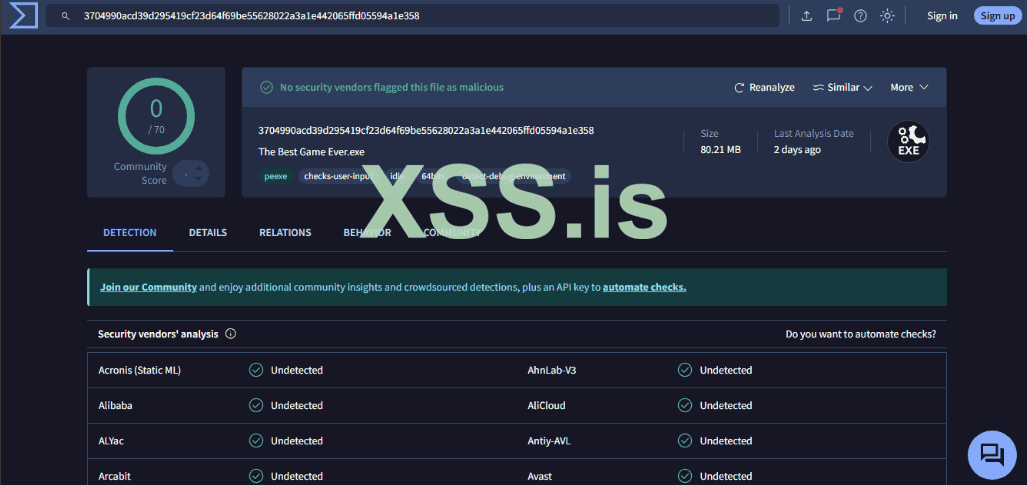Click the Avast vendor name
1027x485 pixels.
click(x=540, y=476)
